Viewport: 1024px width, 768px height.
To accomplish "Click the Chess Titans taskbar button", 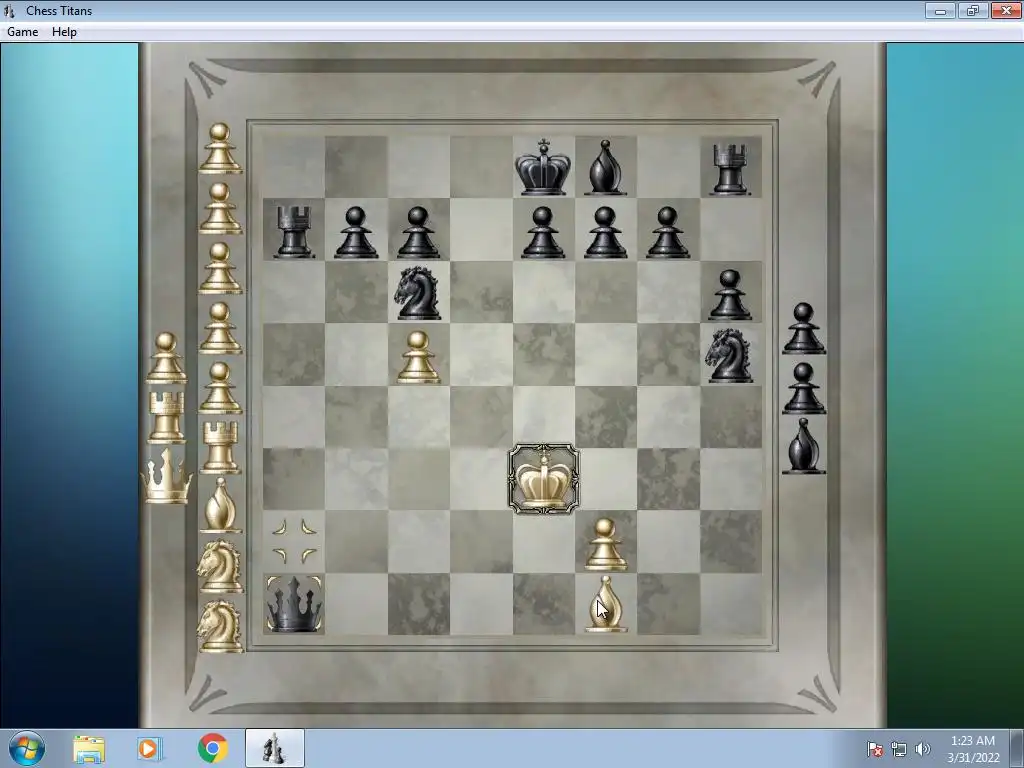I will 274,748.
